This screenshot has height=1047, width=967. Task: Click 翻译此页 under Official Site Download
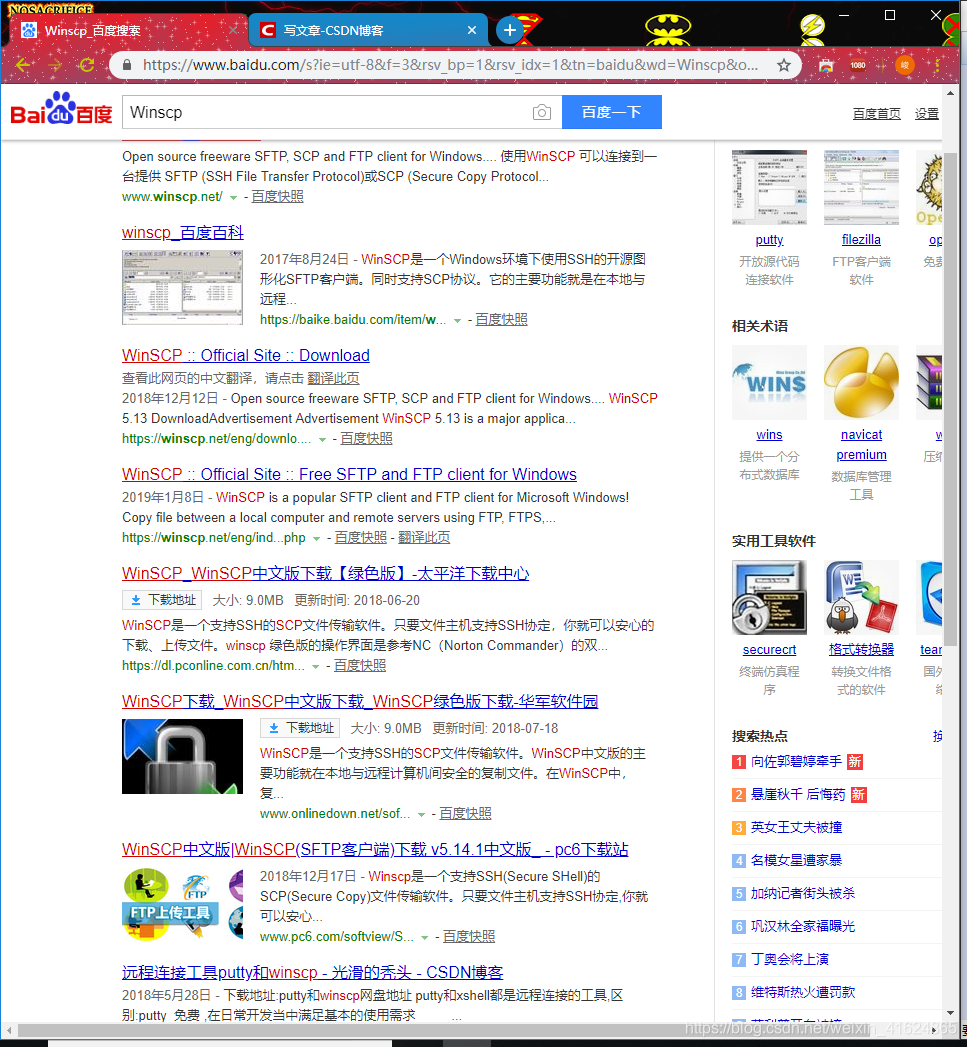pos(333,379)
